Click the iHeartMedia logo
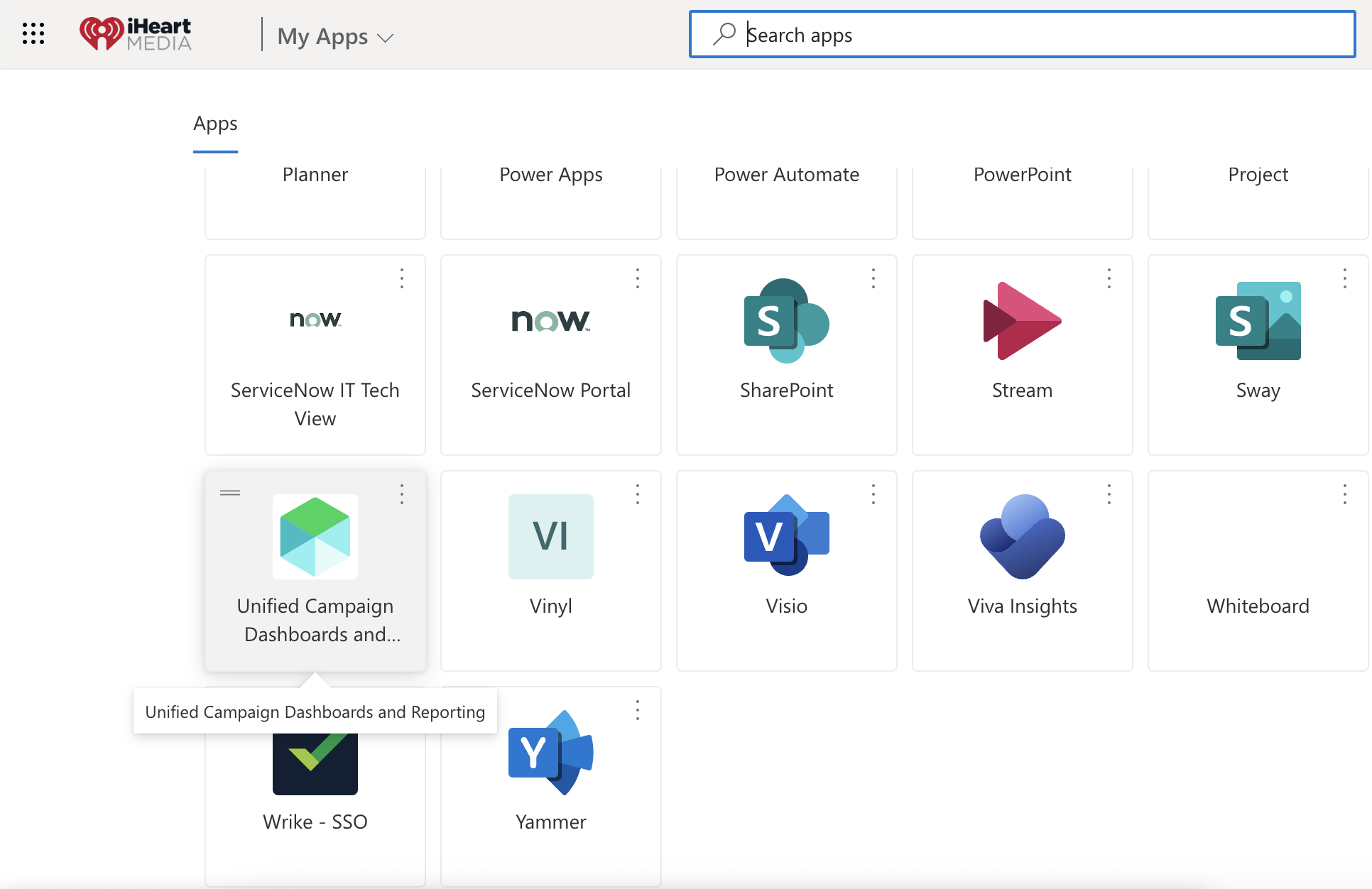This screenshot has height=889, width=1372. pyautogui.click(x=135, y=34)
